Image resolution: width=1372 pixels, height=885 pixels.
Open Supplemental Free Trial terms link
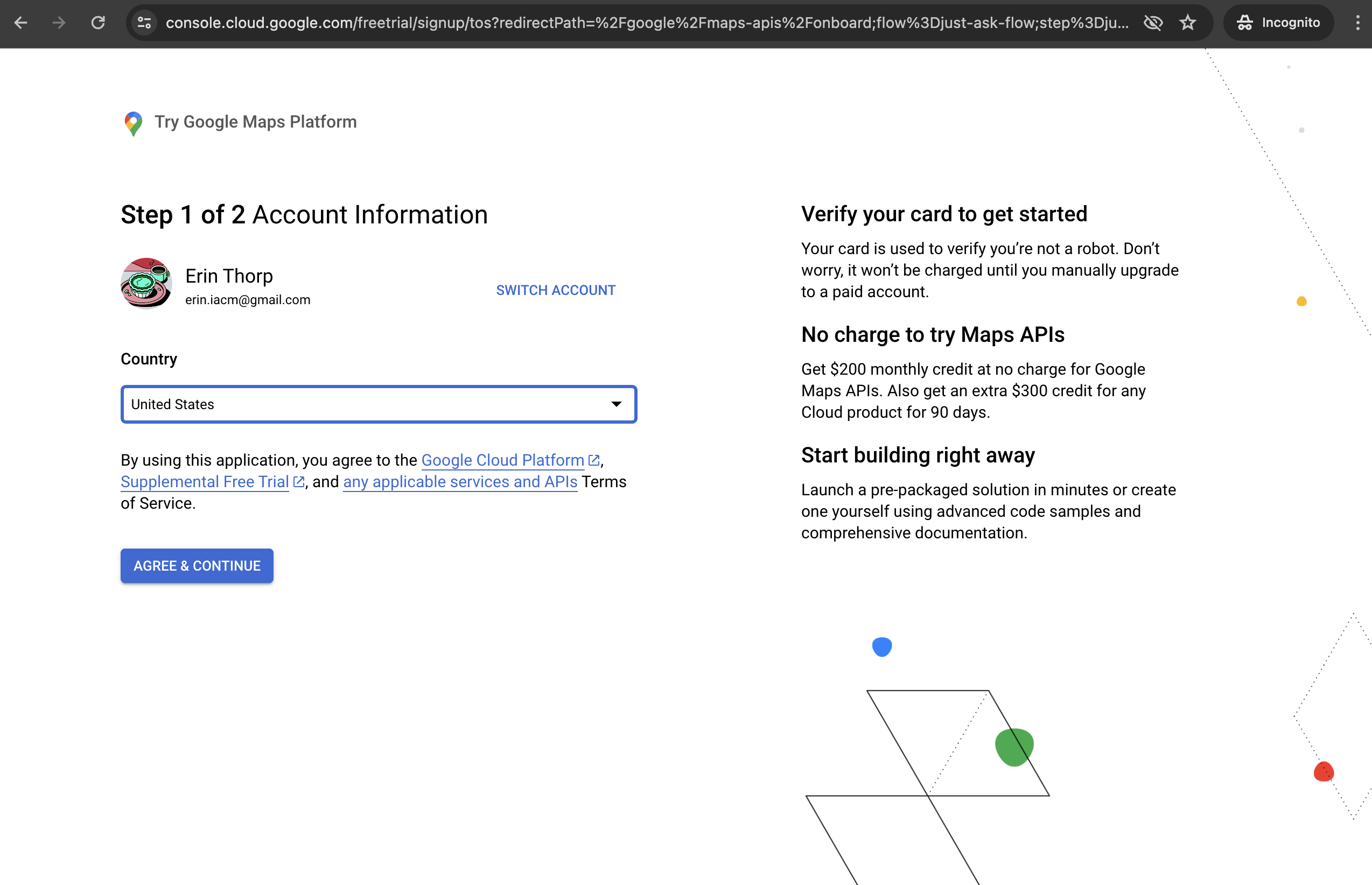click(x=205, y=482)
